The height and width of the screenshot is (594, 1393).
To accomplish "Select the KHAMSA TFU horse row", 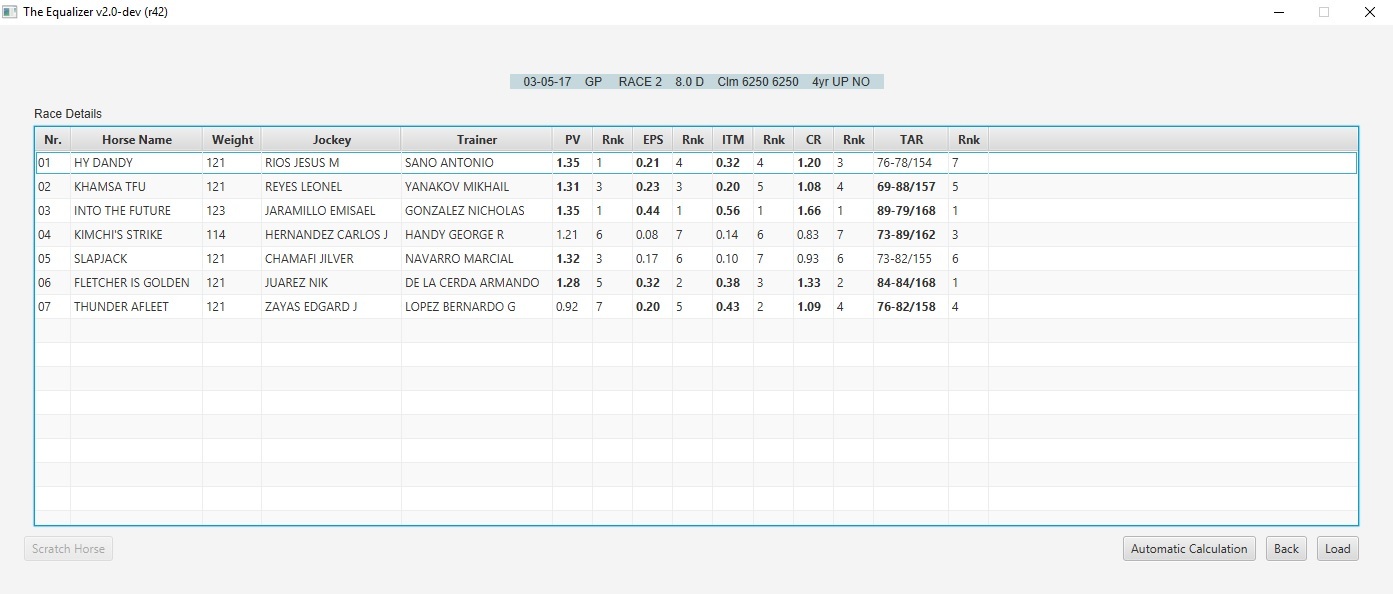I will (x=696, y=186).
